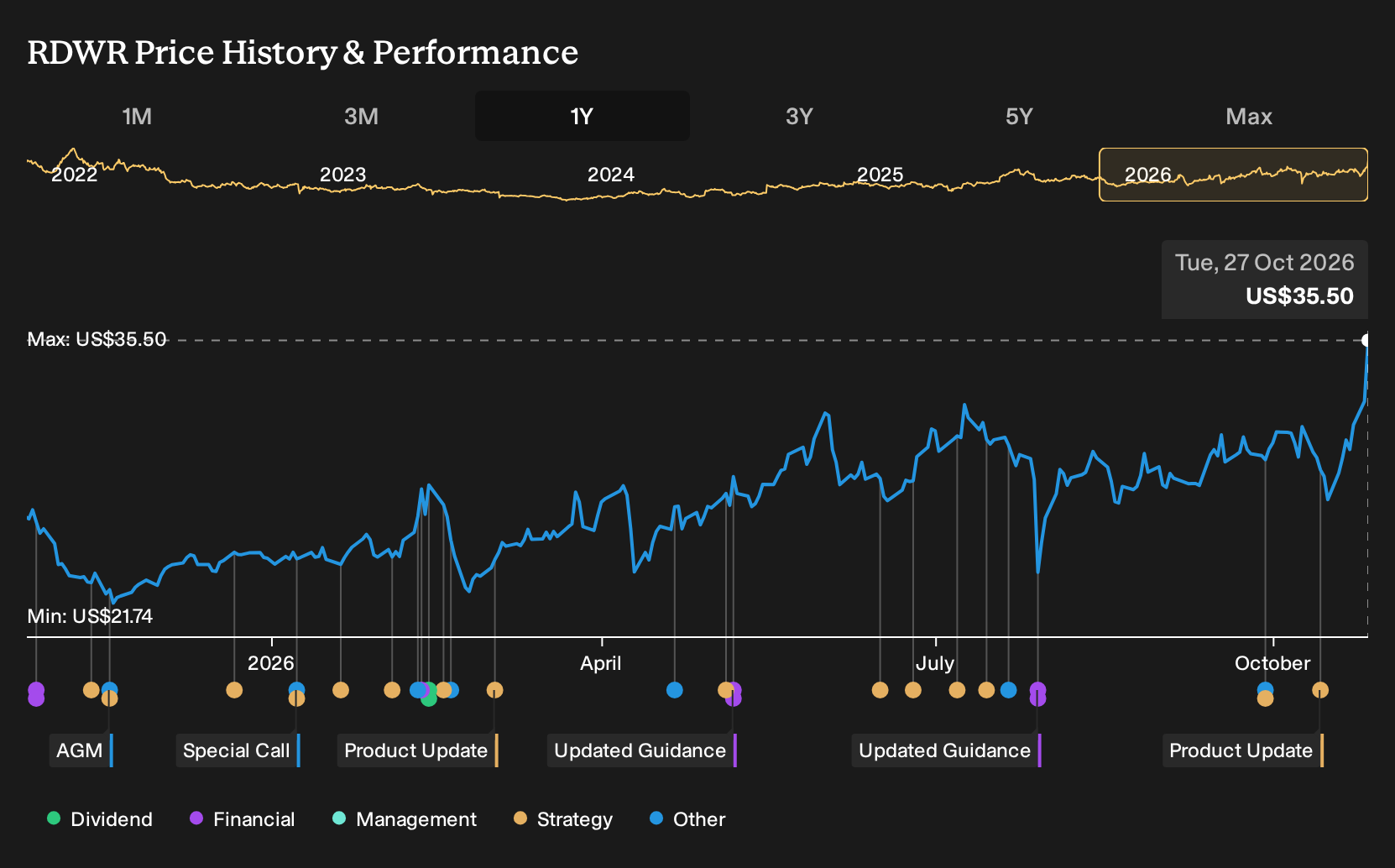Jump to 2023 in the overview timeline
This screenshot has height=868, width=1395.
[x=343, y=175]
